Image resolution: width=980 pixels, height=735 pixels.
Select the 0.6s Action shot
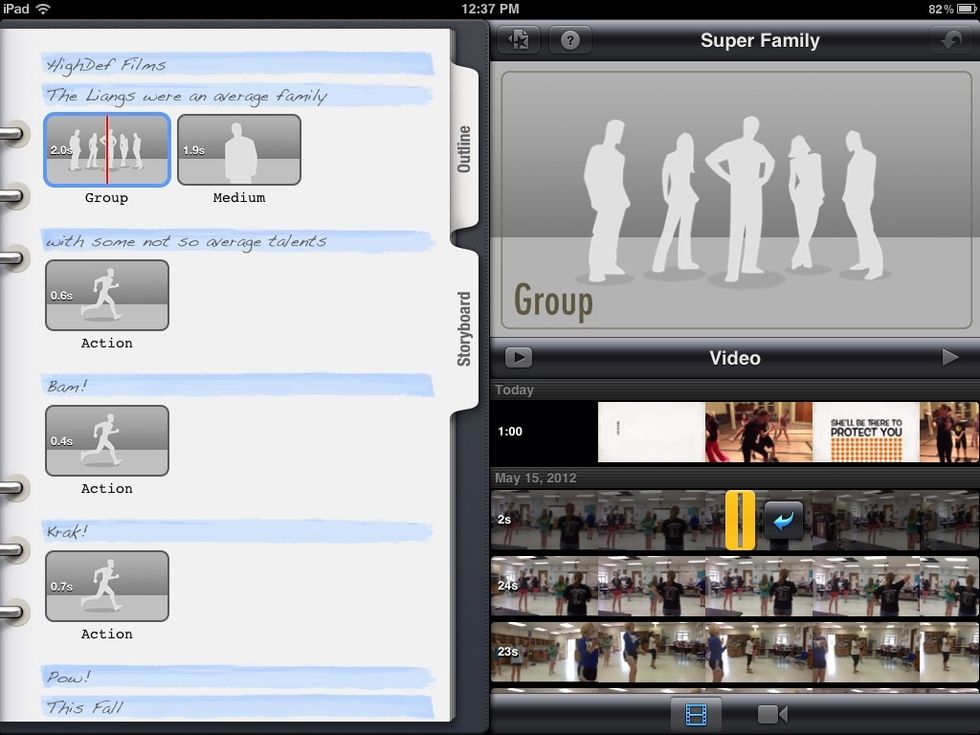106,295
